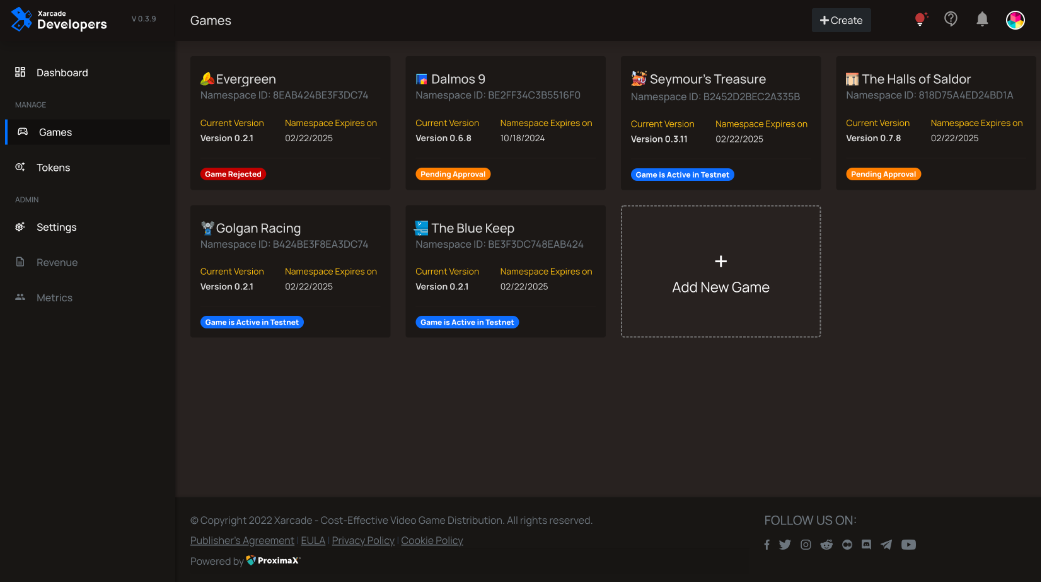Click the help question mark icon
Viewport: 1041px width, 582px height.
point(950,18)
